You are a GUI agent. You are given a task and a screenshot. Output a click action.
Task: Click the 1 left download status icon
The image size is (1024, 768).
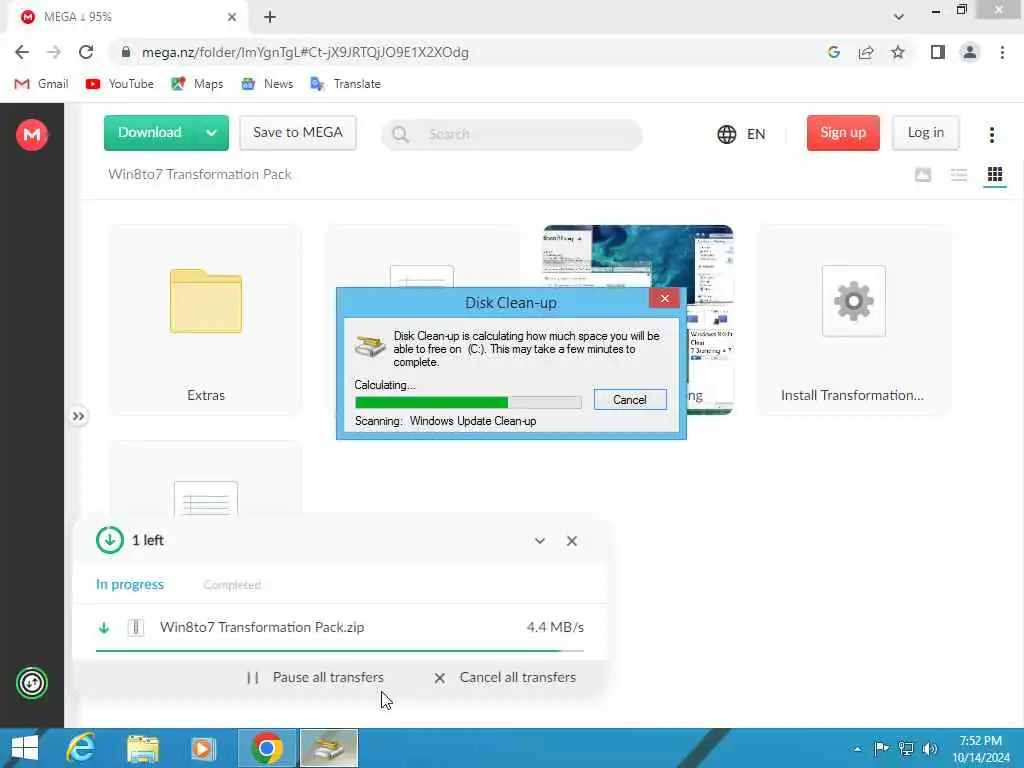[x=110, y=540]
